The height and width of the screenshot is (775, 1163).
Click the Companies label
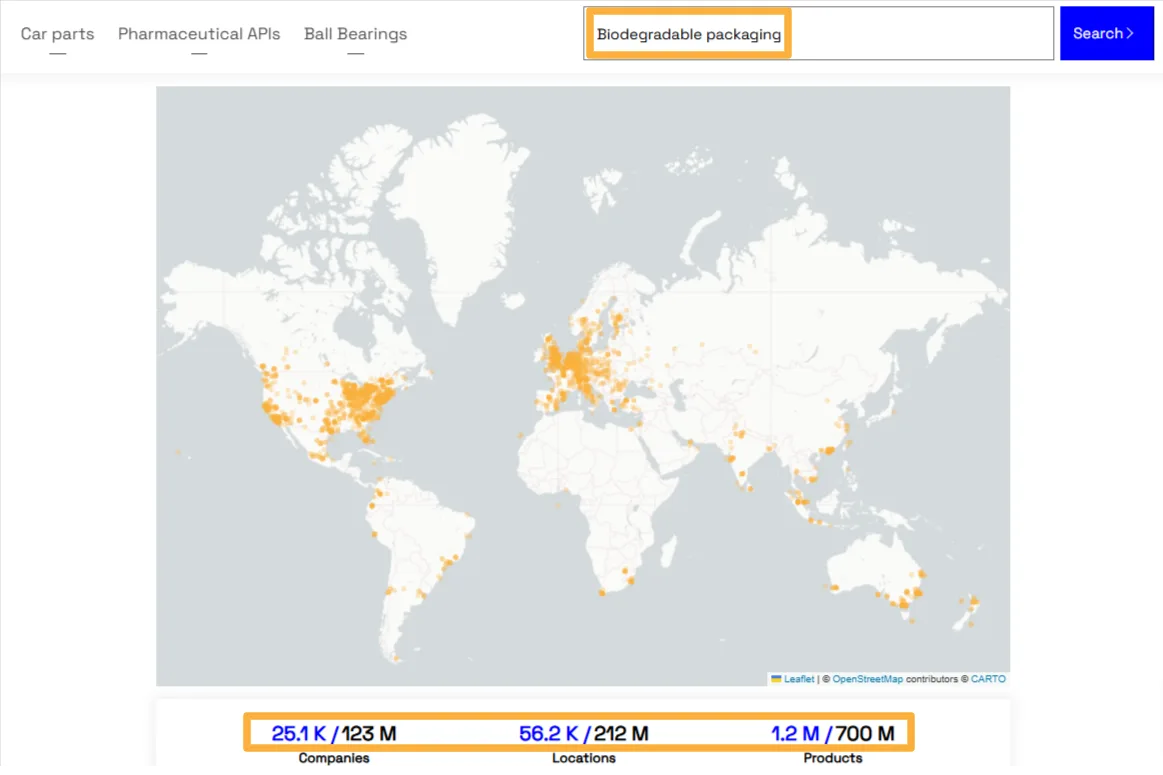(x=334, y=758)
